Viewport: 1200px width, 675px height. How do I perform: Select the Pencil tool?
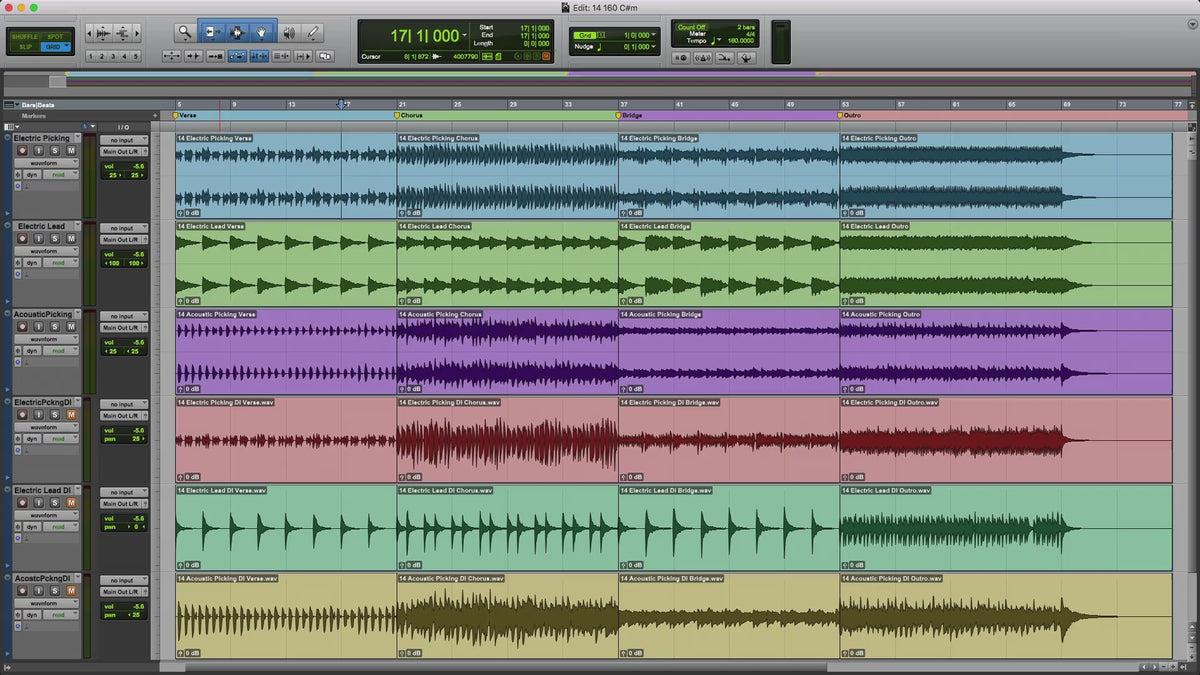pyautogui.click(x=313, y=33)
